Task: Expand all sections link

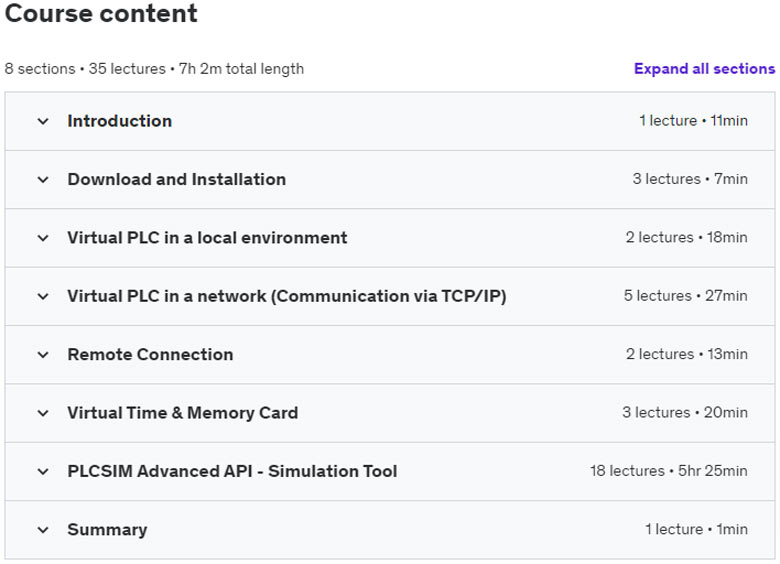Action: click(704, 69)
